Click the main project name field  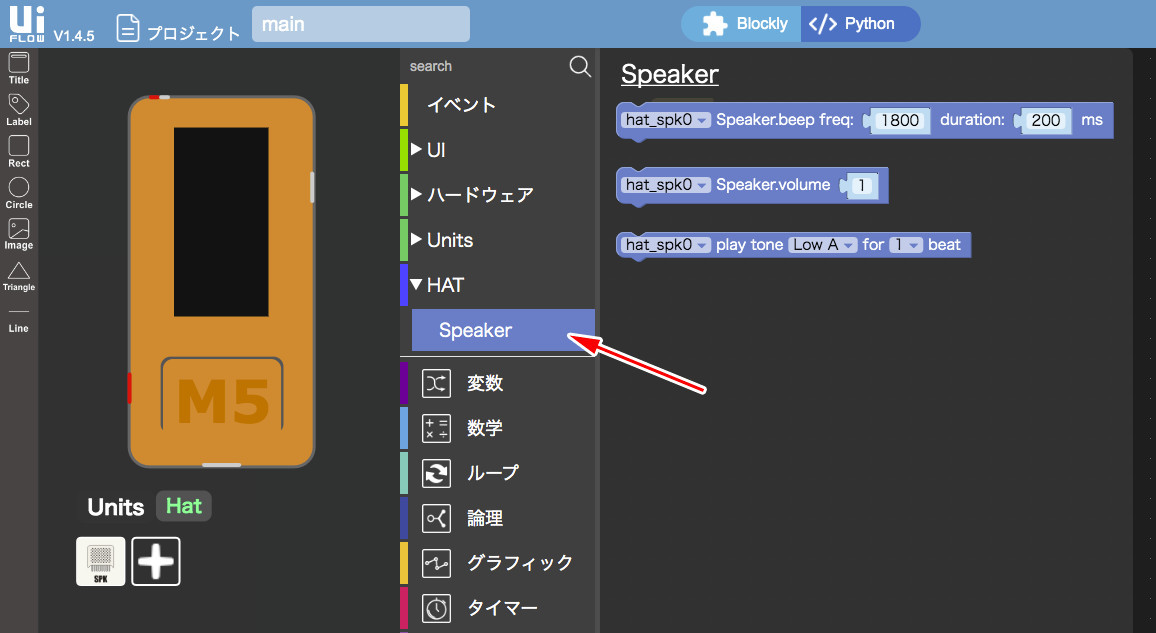pos(360,24)
